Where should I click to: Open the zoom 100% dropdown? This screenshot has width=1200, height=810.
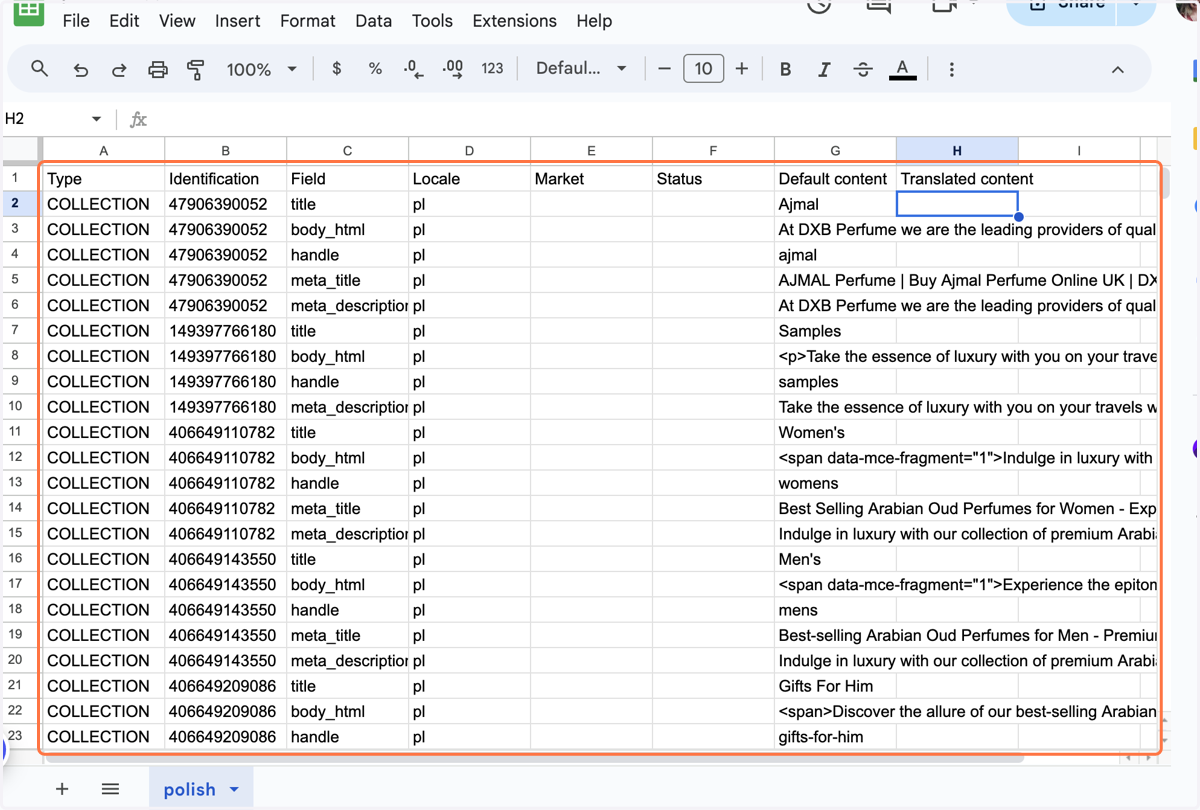pos(262,69)
